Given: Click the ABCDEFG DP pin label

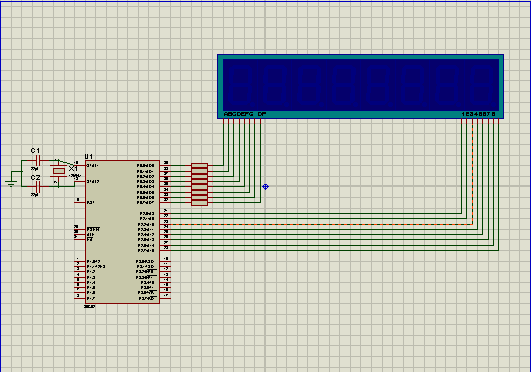Looking at the screenshot, I should click(x=245, y=114).
